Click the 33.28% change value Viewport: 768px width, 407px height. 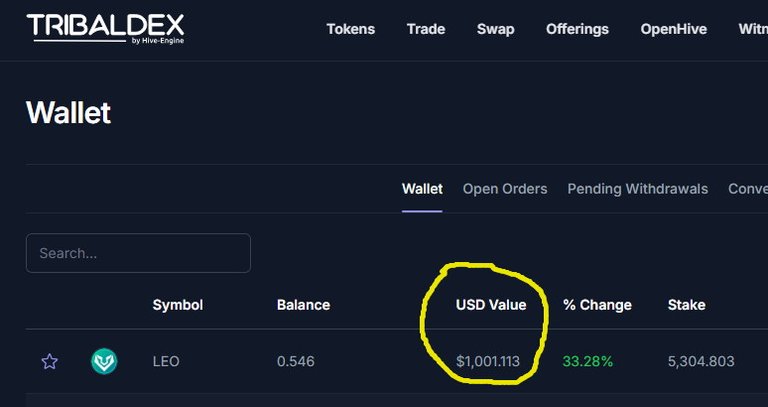[x=588, y=362]
